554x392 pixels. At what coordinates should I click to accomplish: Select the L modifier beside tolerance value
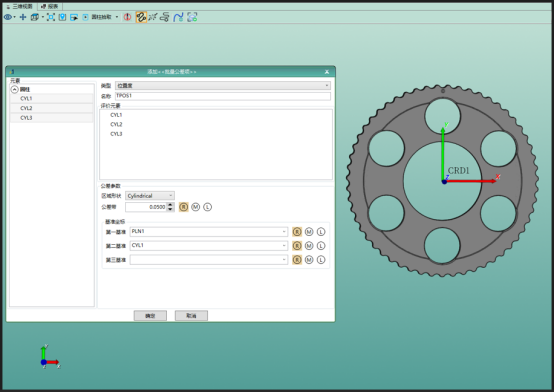click(x=208, y=207)
